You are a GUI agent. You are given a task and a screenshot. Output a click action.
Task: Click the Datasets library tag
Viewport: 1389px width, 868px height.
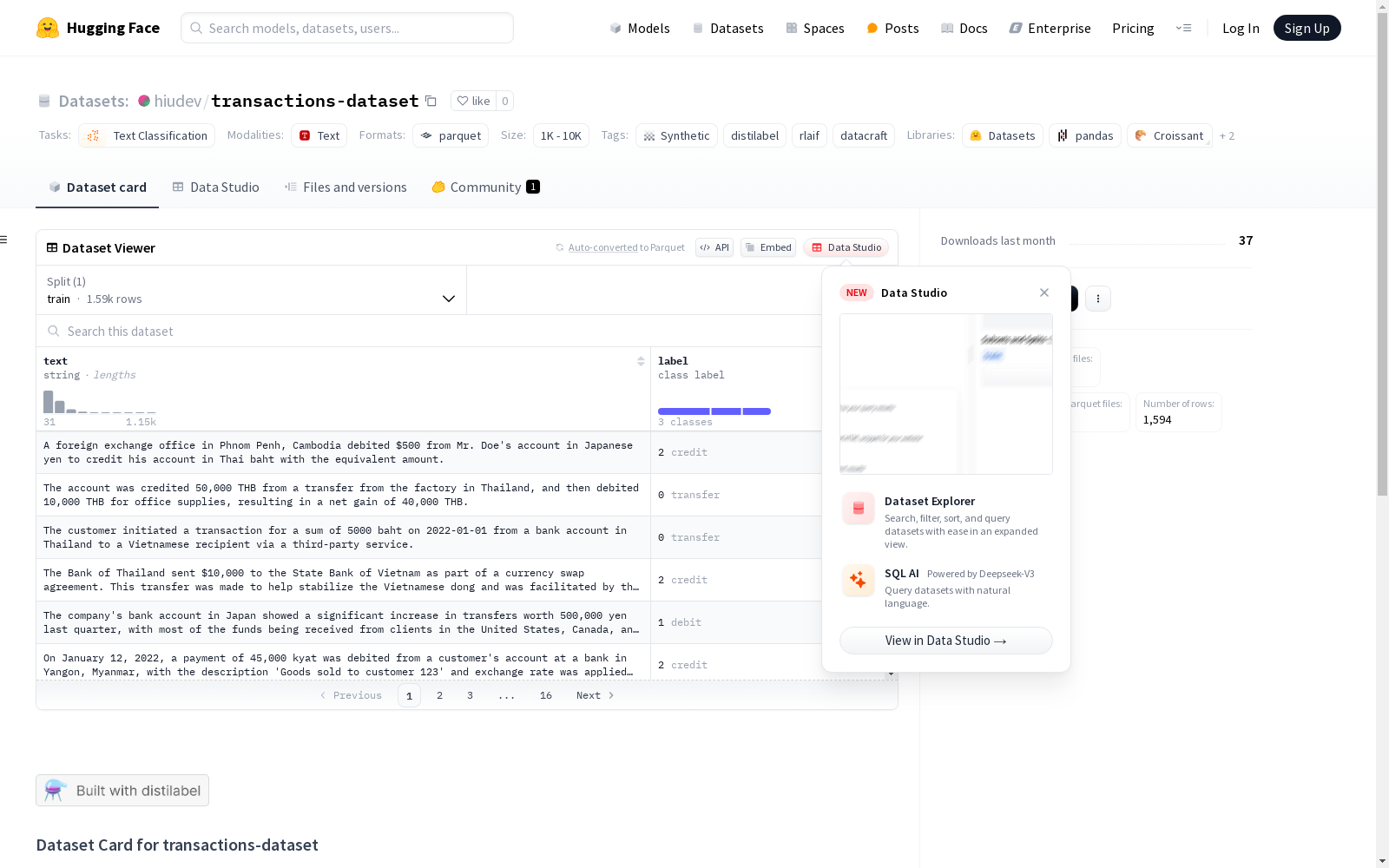tap(1003, 135)
